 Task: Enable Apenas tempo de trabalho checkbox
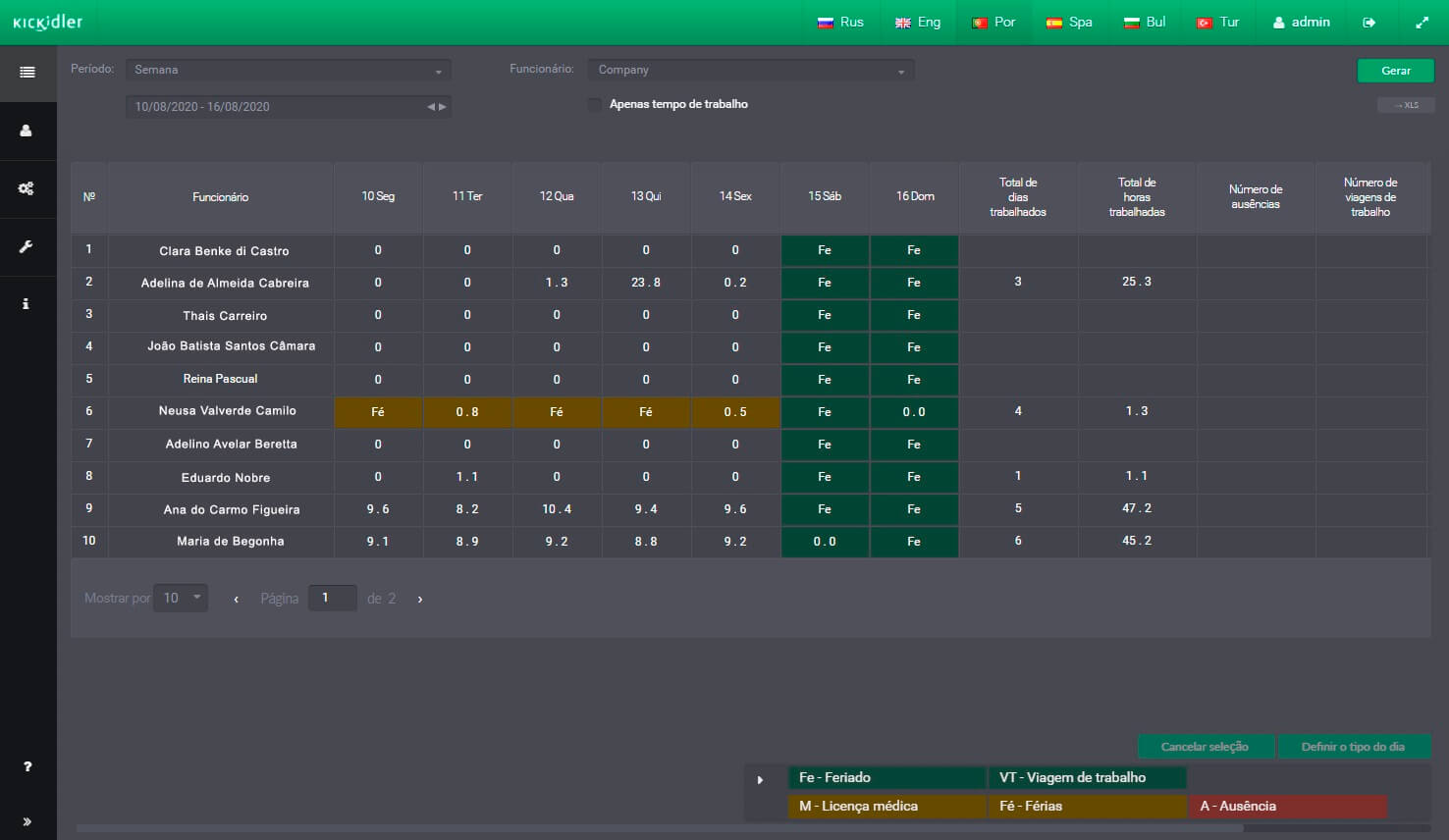(595, 104)
